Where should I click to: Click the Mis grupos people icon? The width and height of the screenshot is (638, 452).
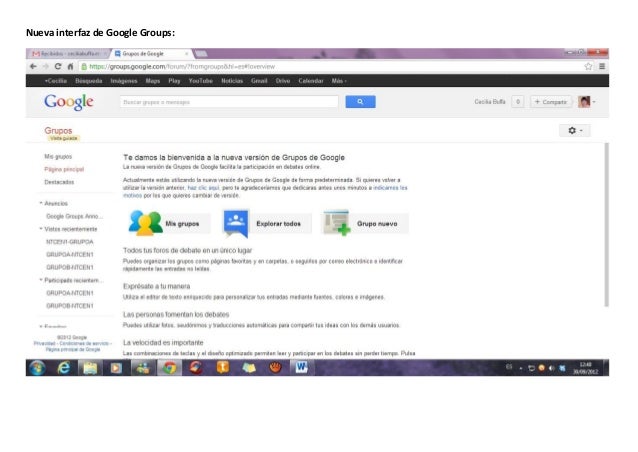(x=145, y=223)
